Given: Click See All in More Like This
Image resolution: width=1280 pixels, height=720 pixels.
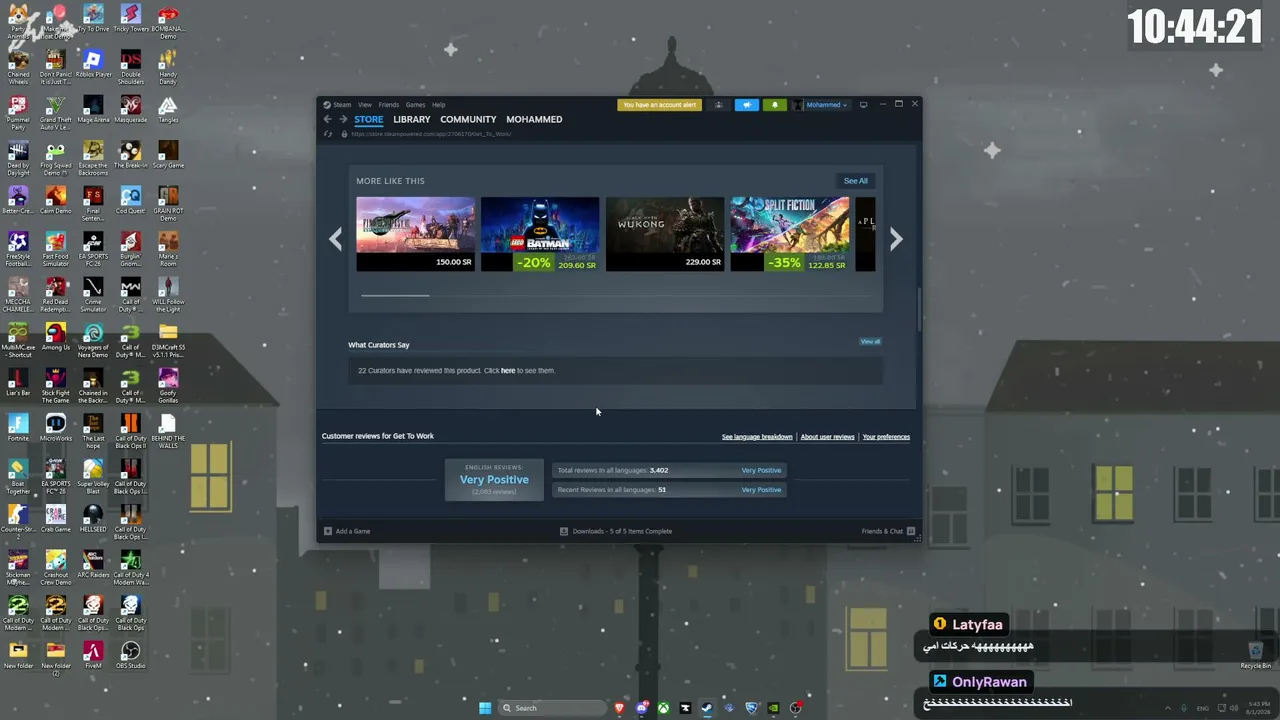Looking at the screenshot, I should click(855, 181).
